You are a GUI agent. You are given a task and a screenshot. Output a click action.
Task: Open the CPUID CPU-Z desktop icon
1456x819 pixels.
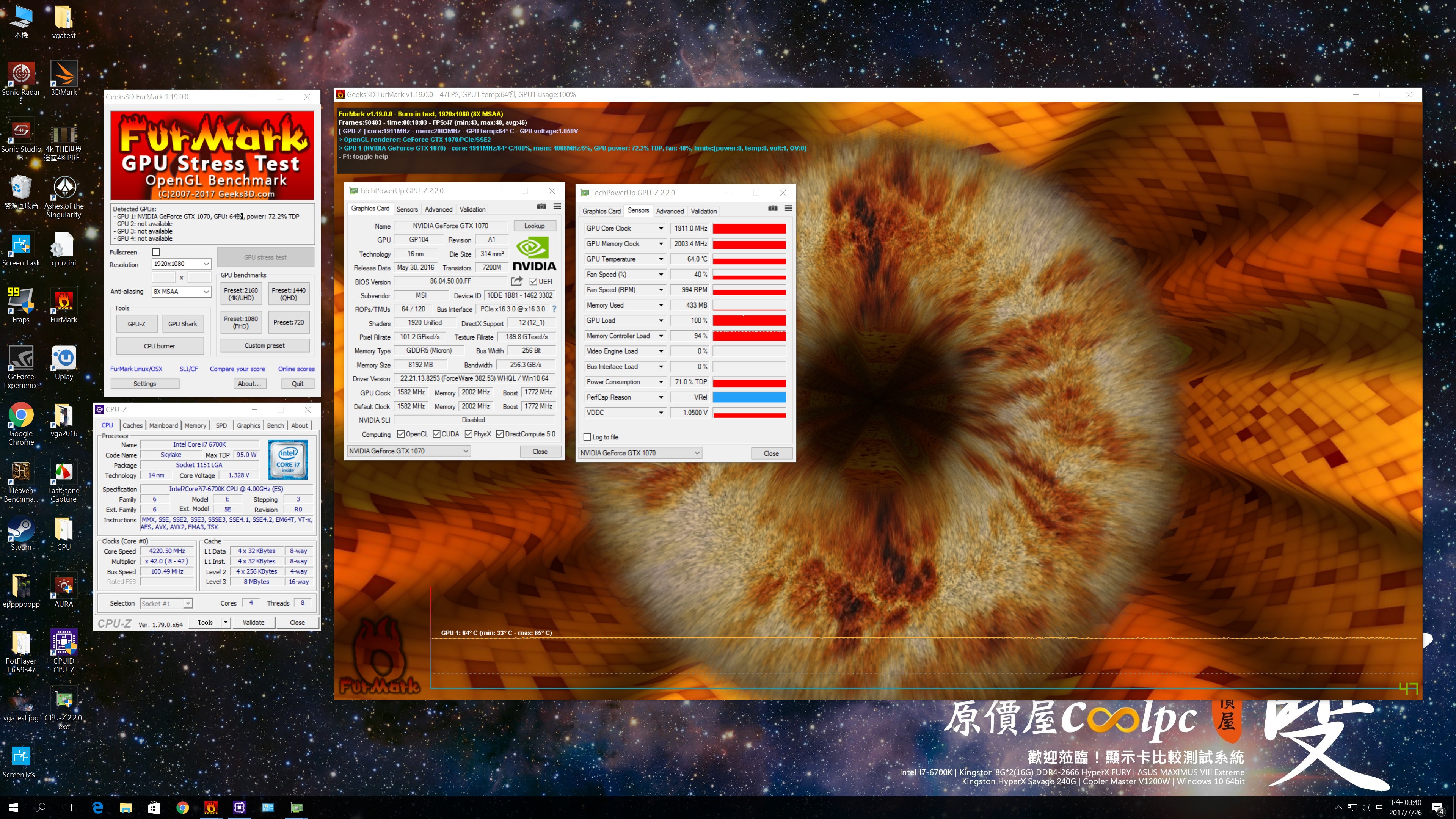64,651
